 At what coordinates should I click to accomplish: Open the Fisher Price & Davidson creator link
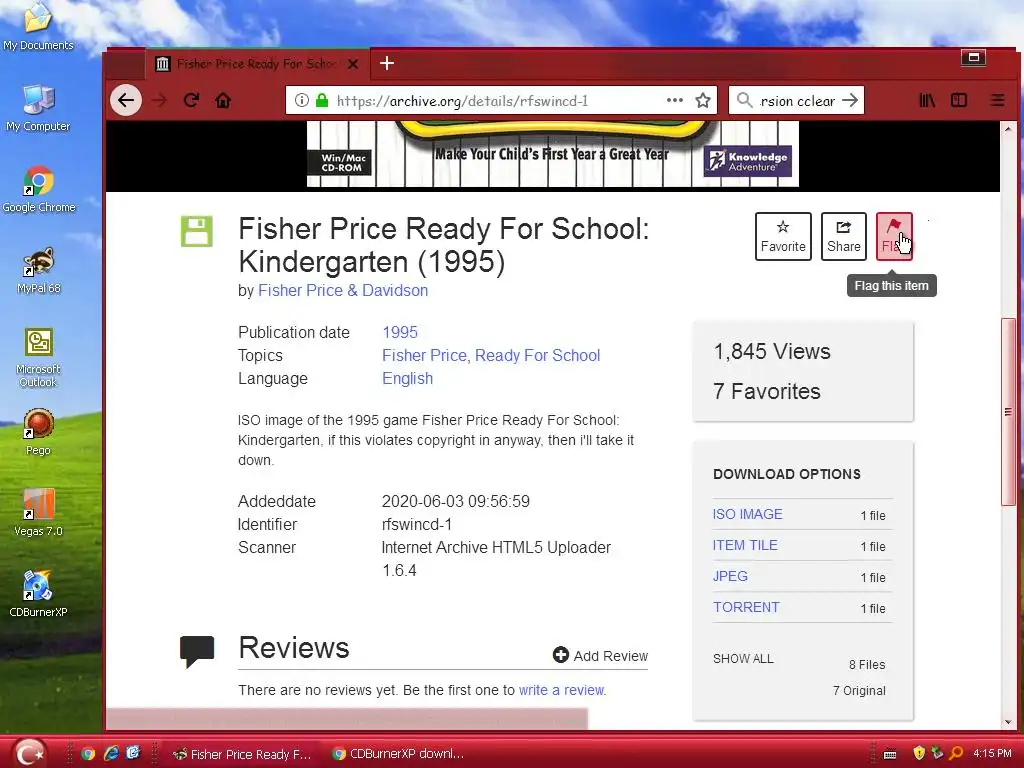343,291
